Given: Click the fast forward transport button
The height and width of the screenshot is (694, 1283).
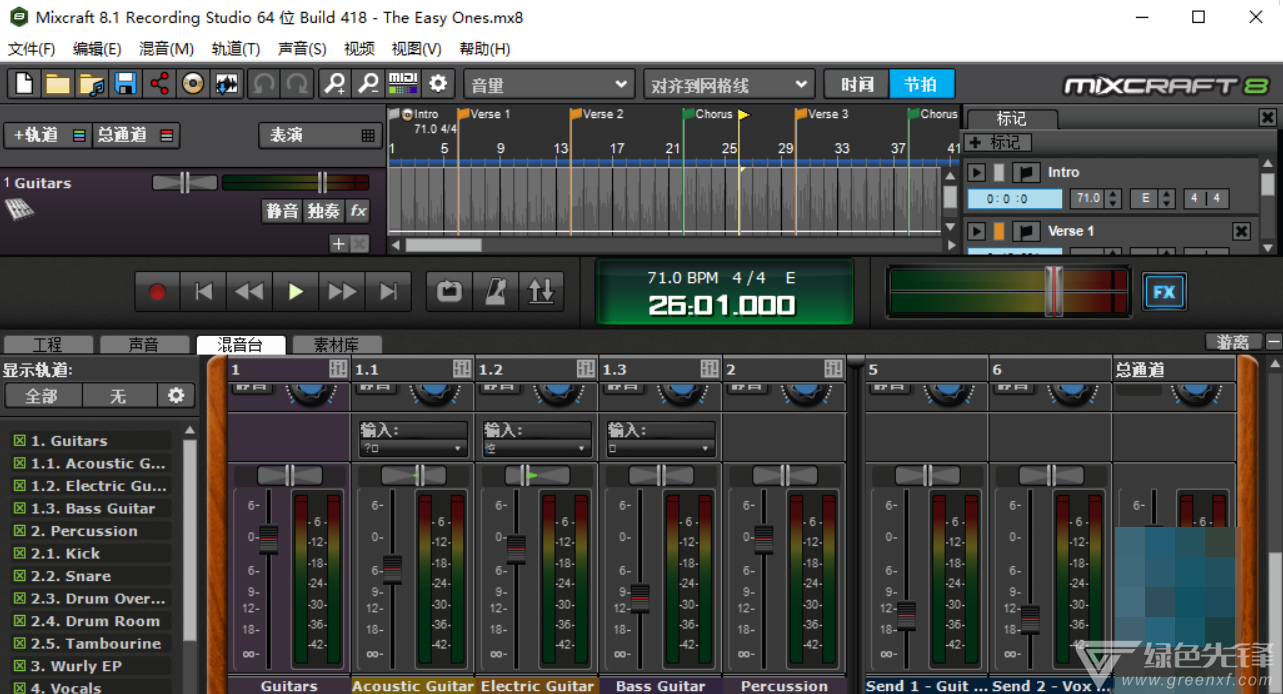Looking at the screenshot, I should coord(342,292).
